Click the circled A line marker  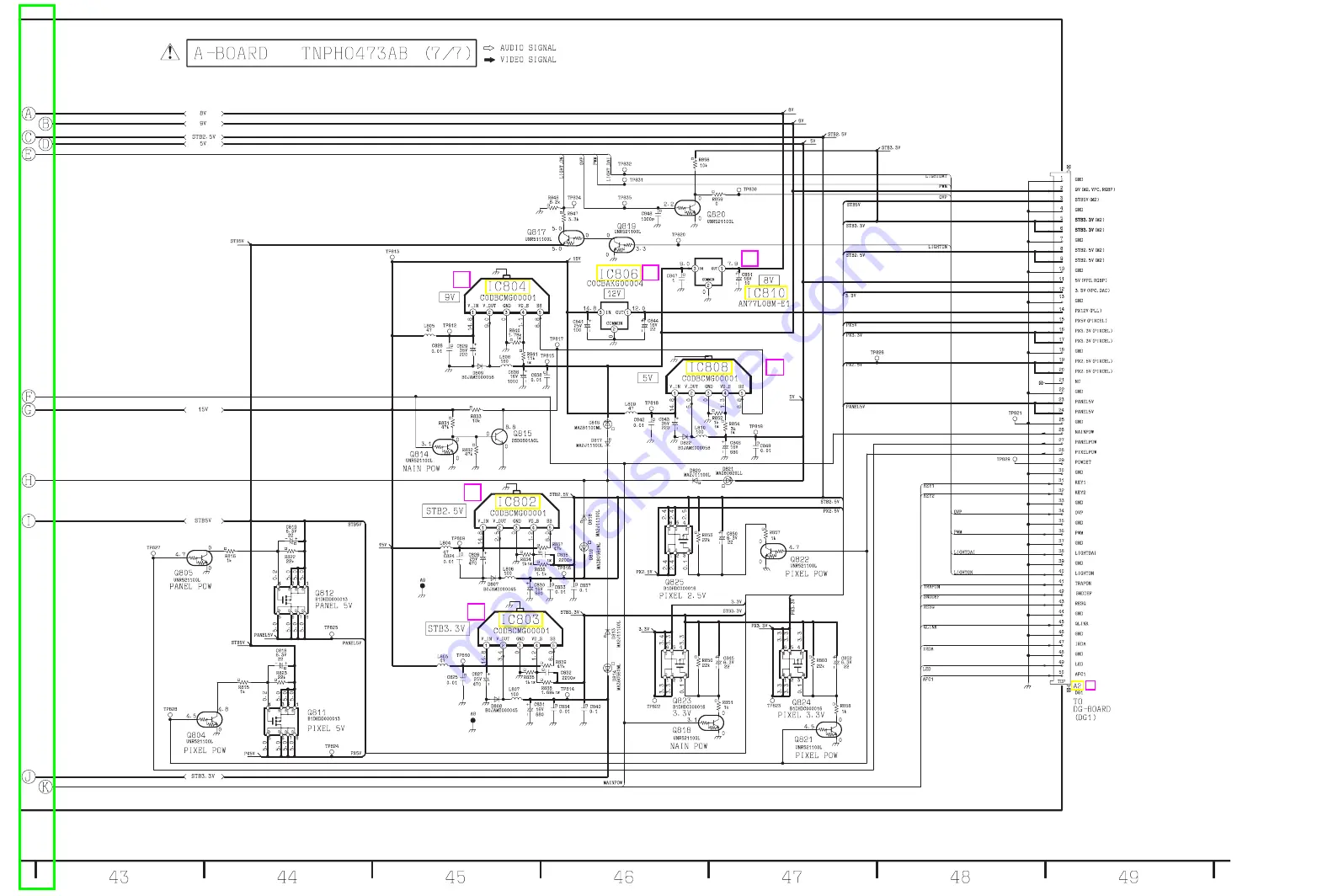click(x=29, y=114)
